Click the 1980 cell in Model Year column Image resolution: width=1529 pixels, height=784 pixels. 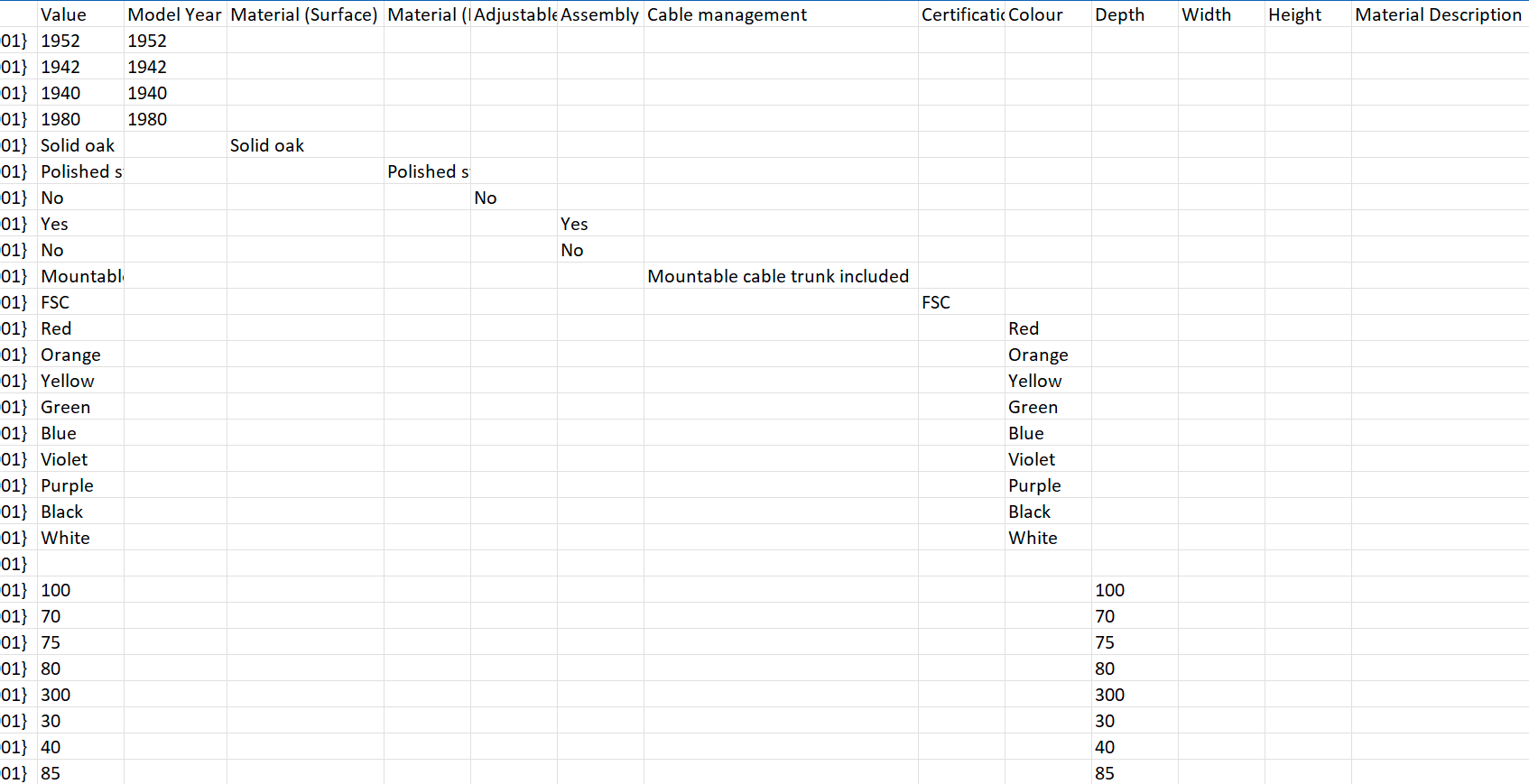[175, 119]
